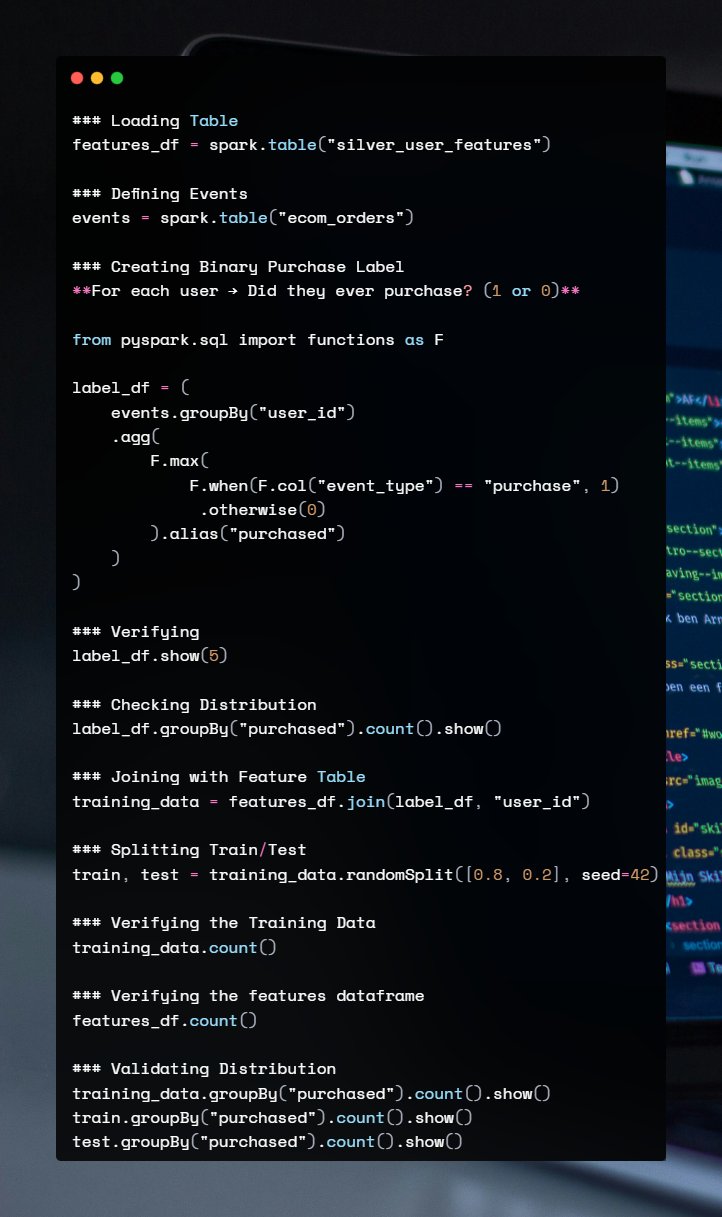Click the "from pyspark.sql import functions" line
Viewport: 722px width, 1217px height.
(258, 340)
